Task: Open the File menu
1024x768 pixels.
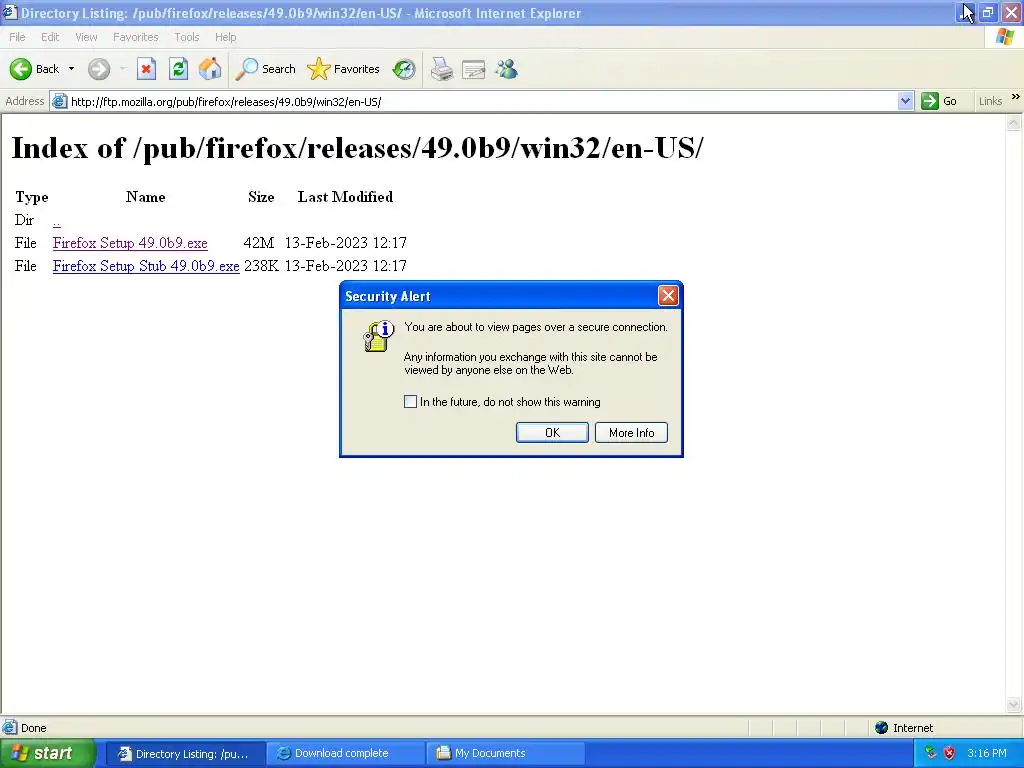Action: 18,37
